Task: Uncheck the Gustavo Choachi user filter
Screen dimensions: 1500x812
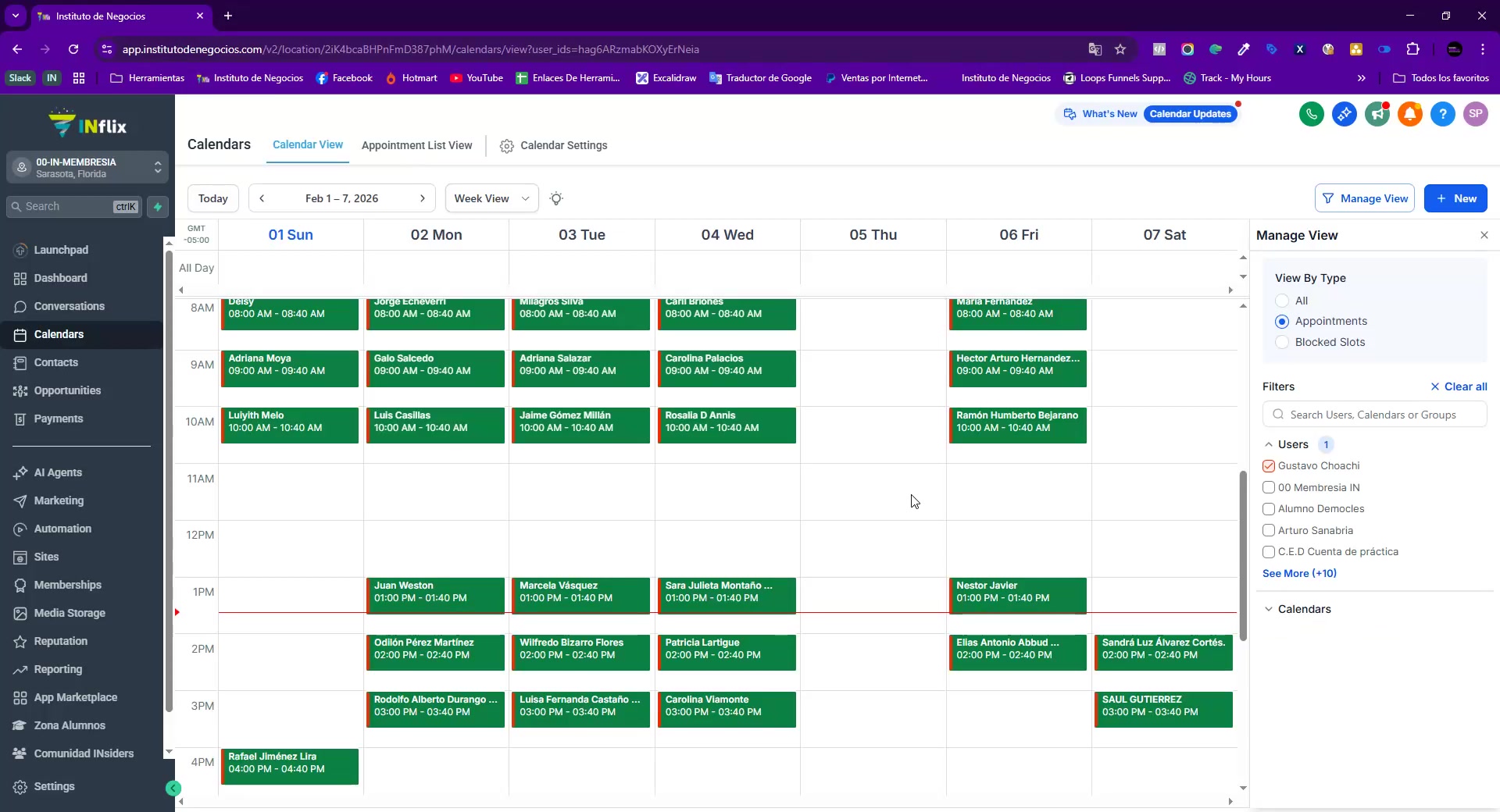Action: [x=1269, y=466]
